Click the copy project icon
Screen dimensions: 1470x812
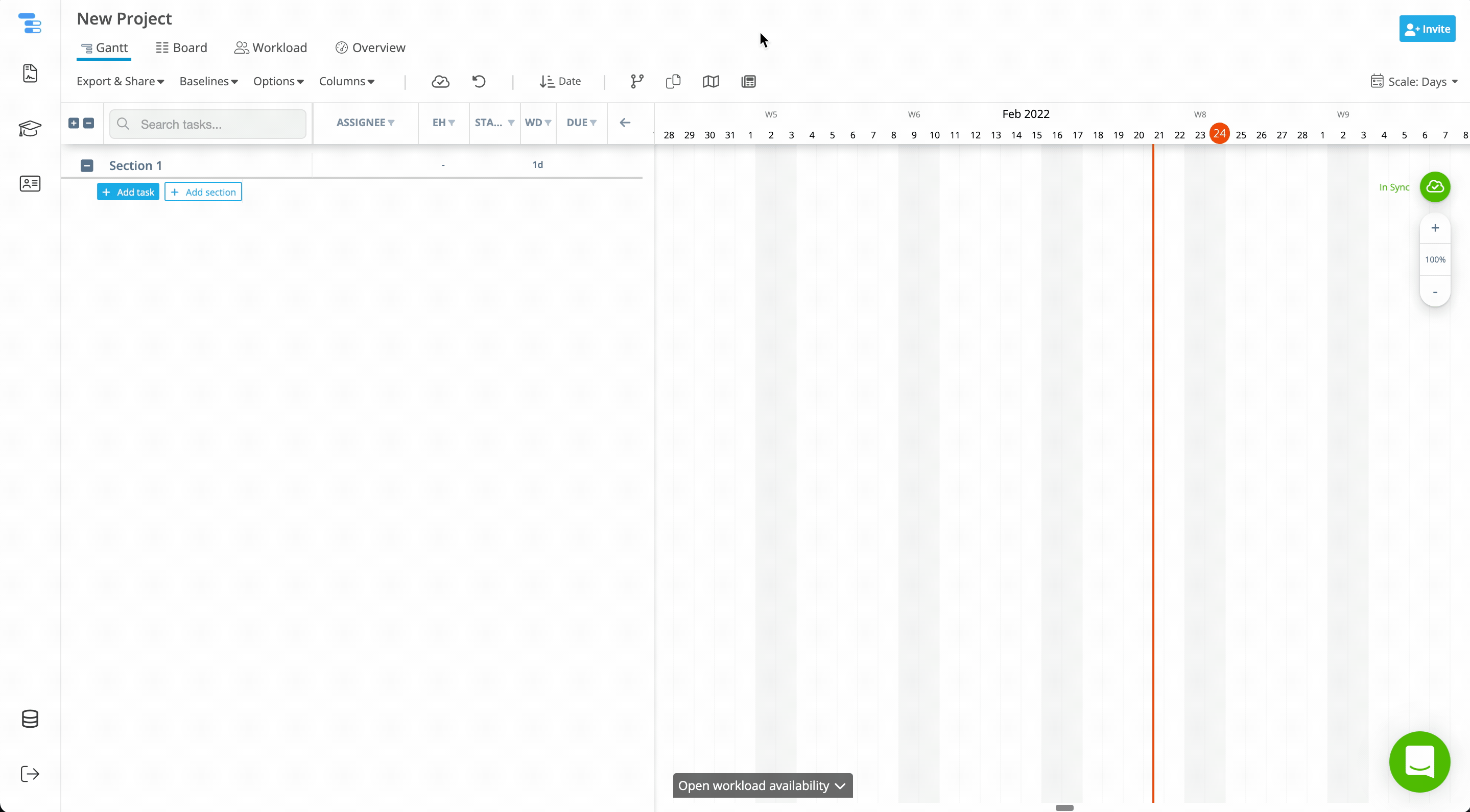[x=673, y=82]
